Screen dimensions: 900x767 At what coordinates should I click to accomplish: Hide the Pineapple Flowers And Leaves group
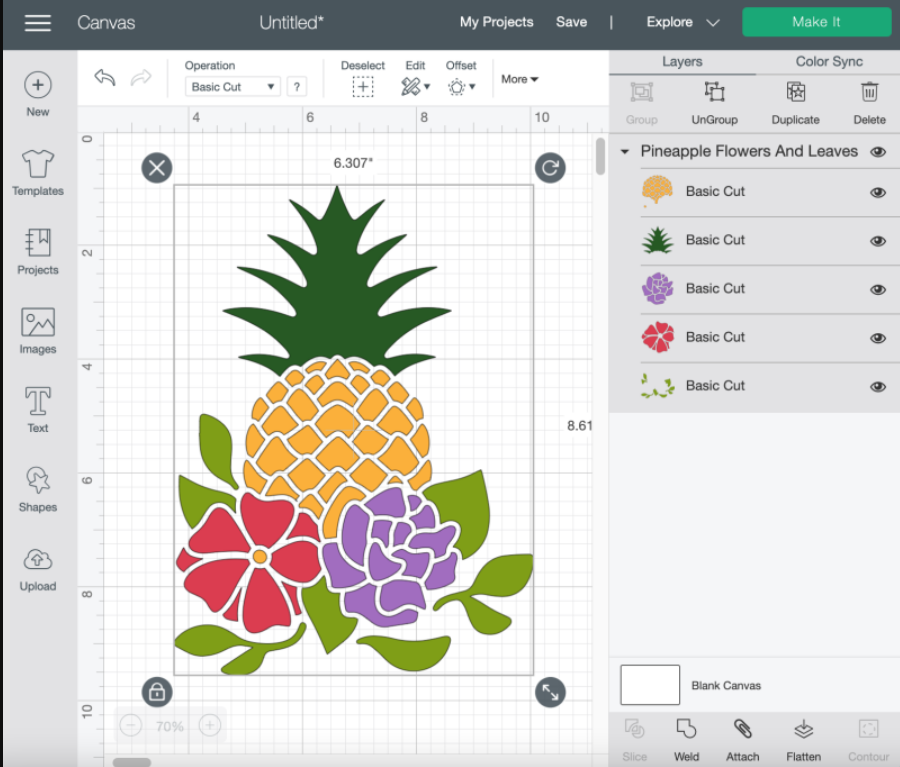pyautogui.click(x=878, y=152)
